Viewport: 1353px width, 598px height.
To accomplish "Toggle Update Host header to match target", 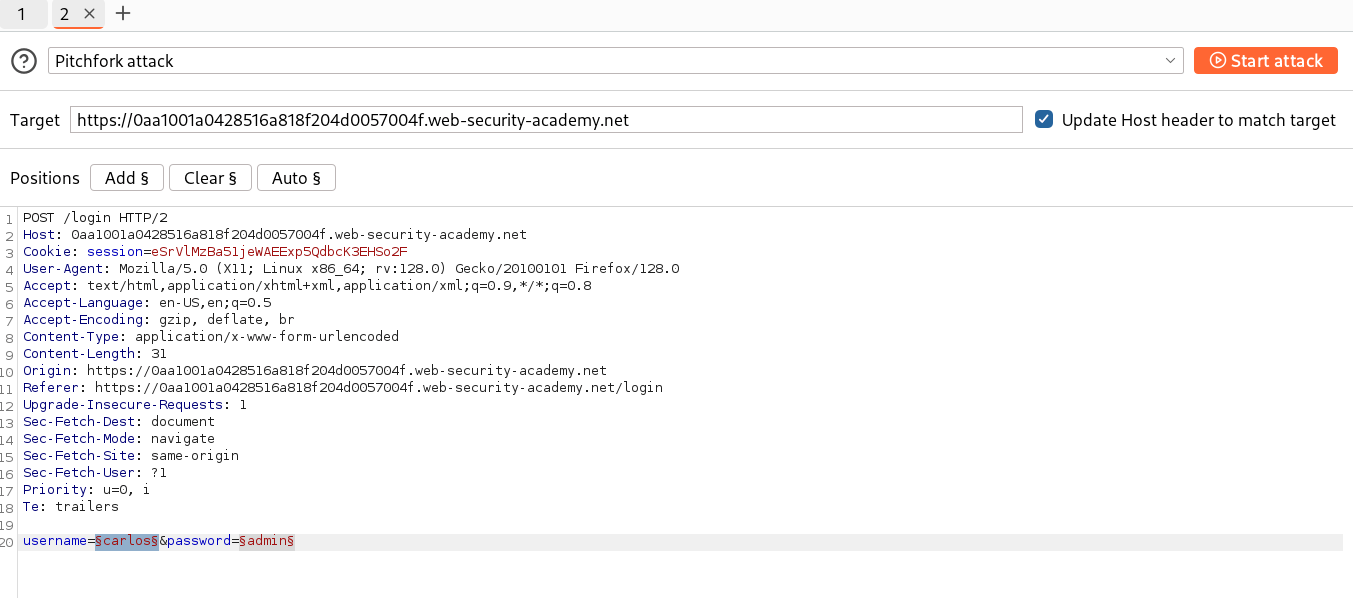I will pos(1043,119).
